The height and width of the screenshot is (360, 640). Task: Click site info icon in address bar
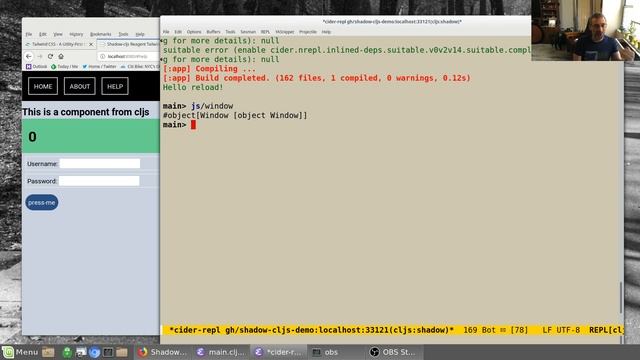(102, 56)
